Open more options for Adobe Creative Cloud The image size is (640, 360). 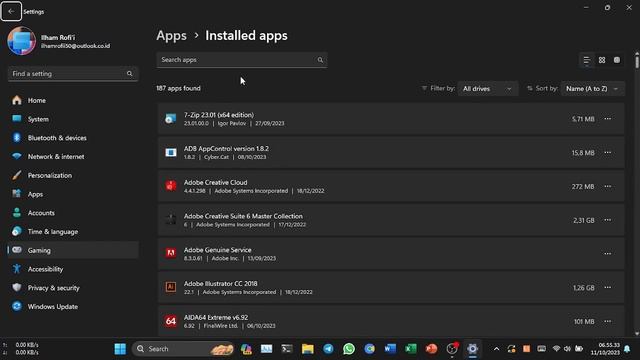click(608, 187)
